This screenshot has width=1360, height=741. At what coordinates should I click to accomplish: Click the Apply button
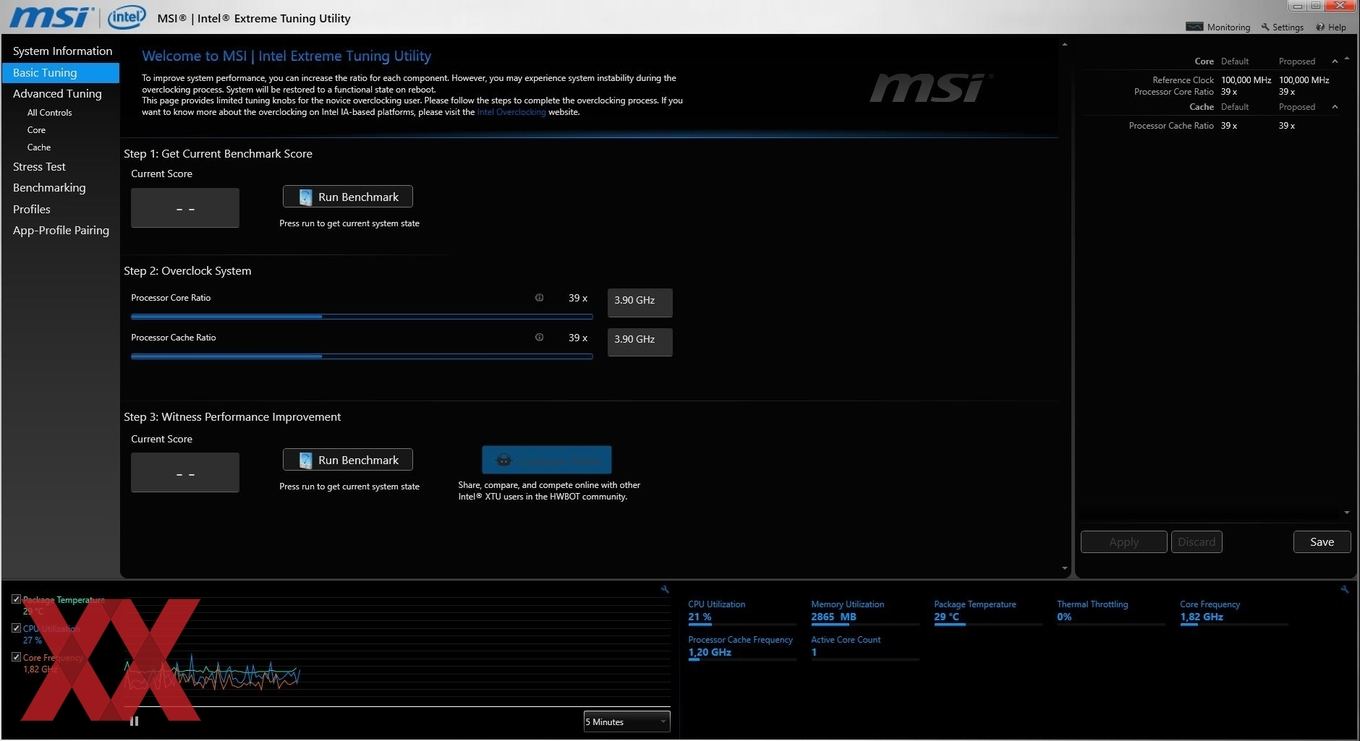pos(1124,542)
